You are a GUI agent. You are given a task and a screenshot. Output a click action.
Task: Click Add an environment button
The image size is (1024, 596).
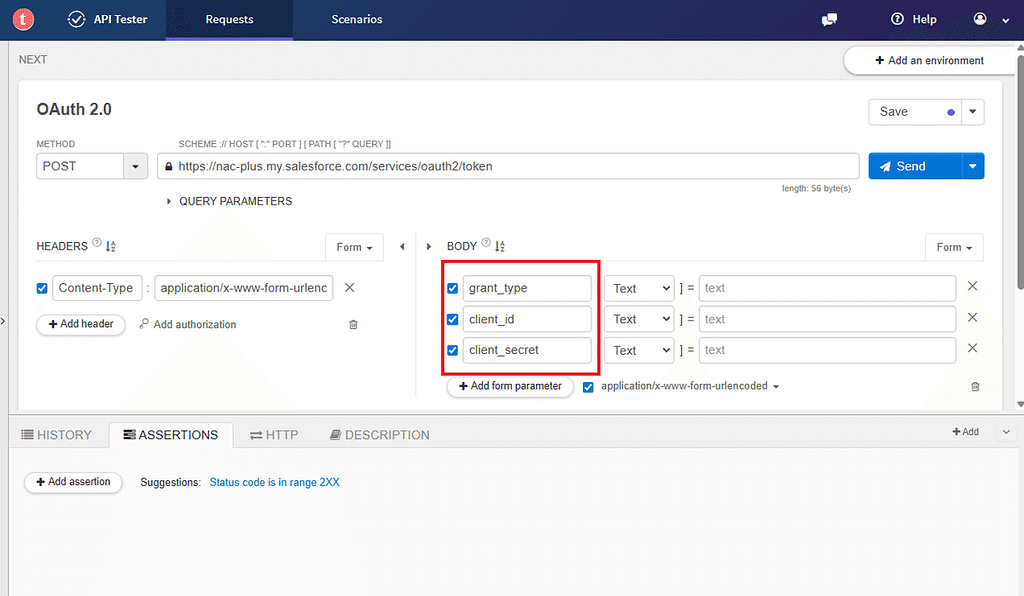tap(929, 60)
